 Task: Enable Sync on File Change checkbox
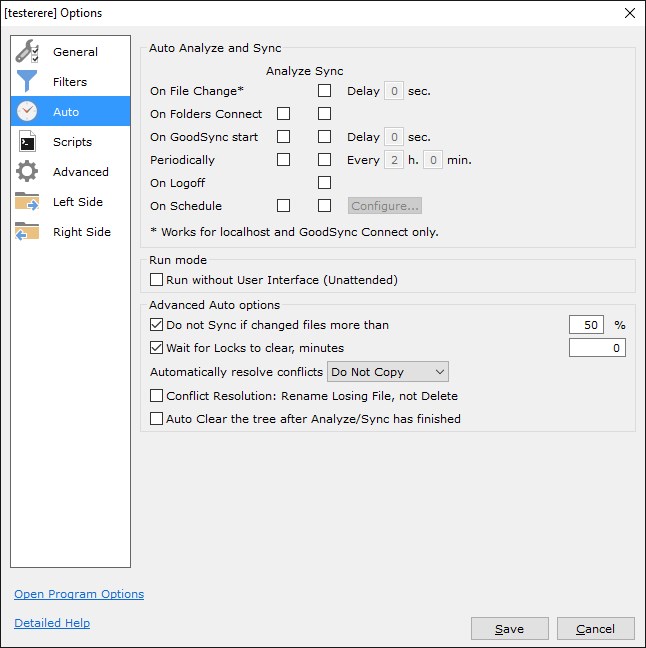324,91
